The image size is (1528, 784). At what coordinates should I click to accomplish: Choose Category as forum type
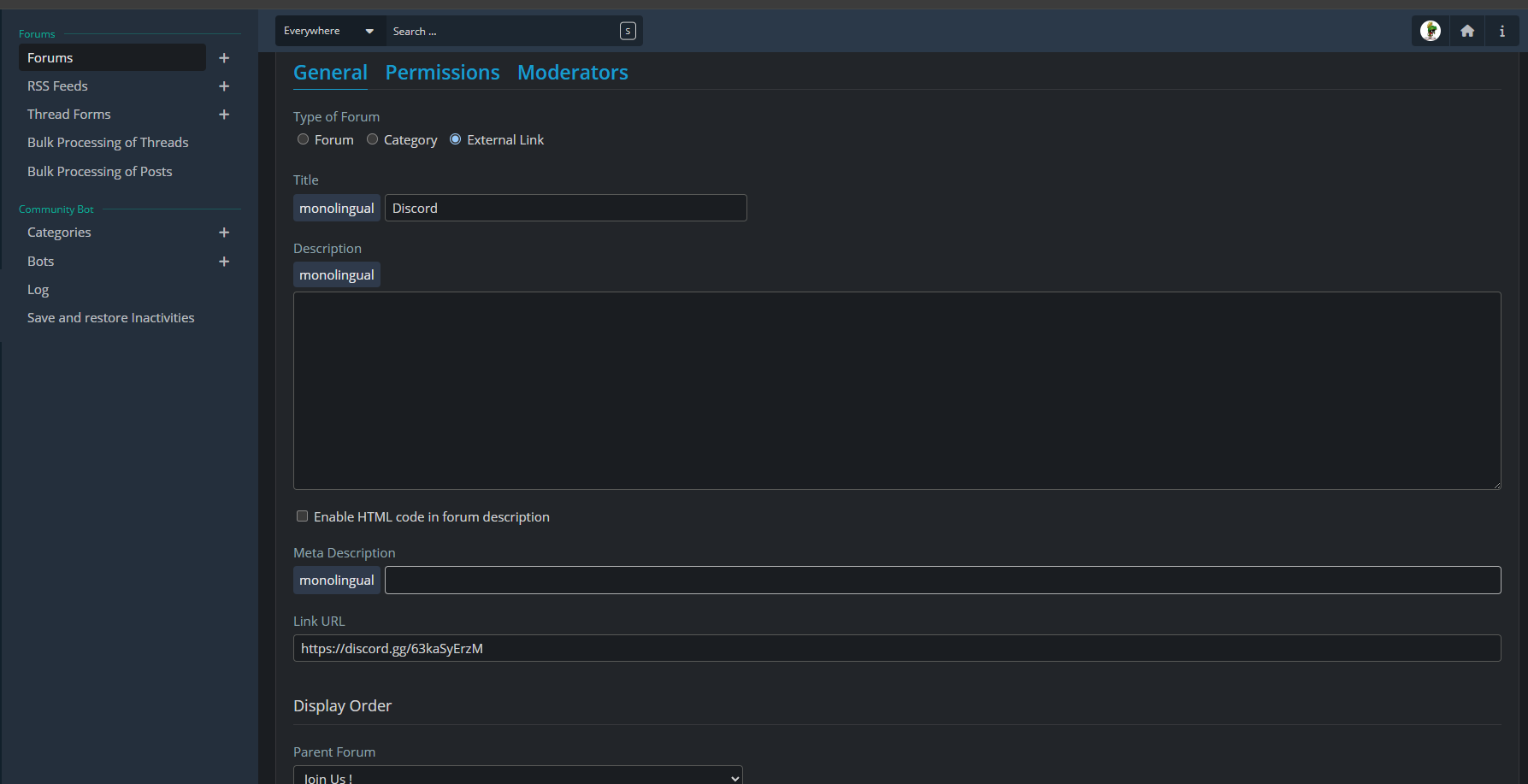(x=372, y=139)
